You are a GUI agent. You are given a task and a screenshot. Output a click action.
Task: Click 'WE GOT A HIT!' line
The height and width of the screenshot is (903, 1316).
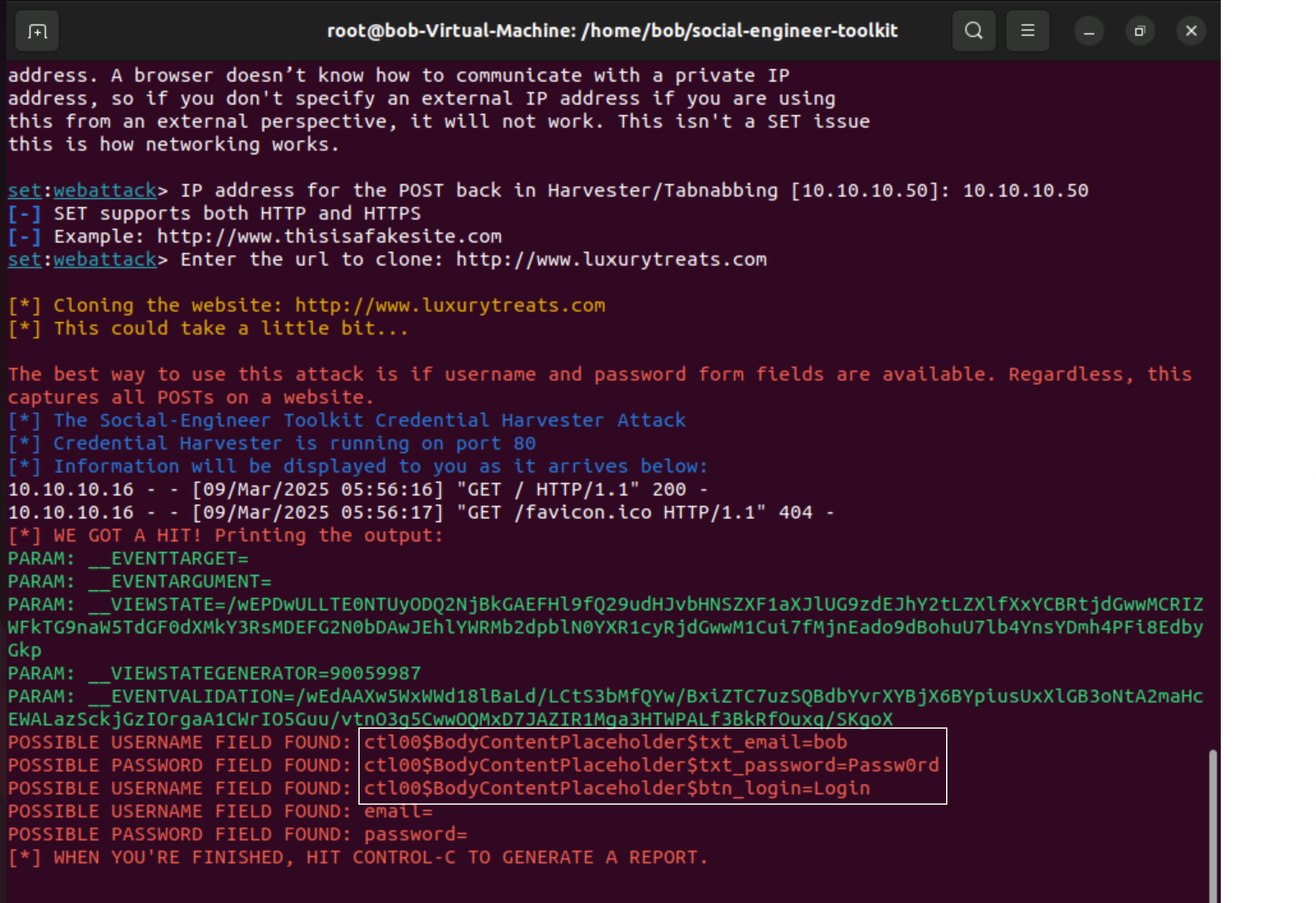pos(226,535)
